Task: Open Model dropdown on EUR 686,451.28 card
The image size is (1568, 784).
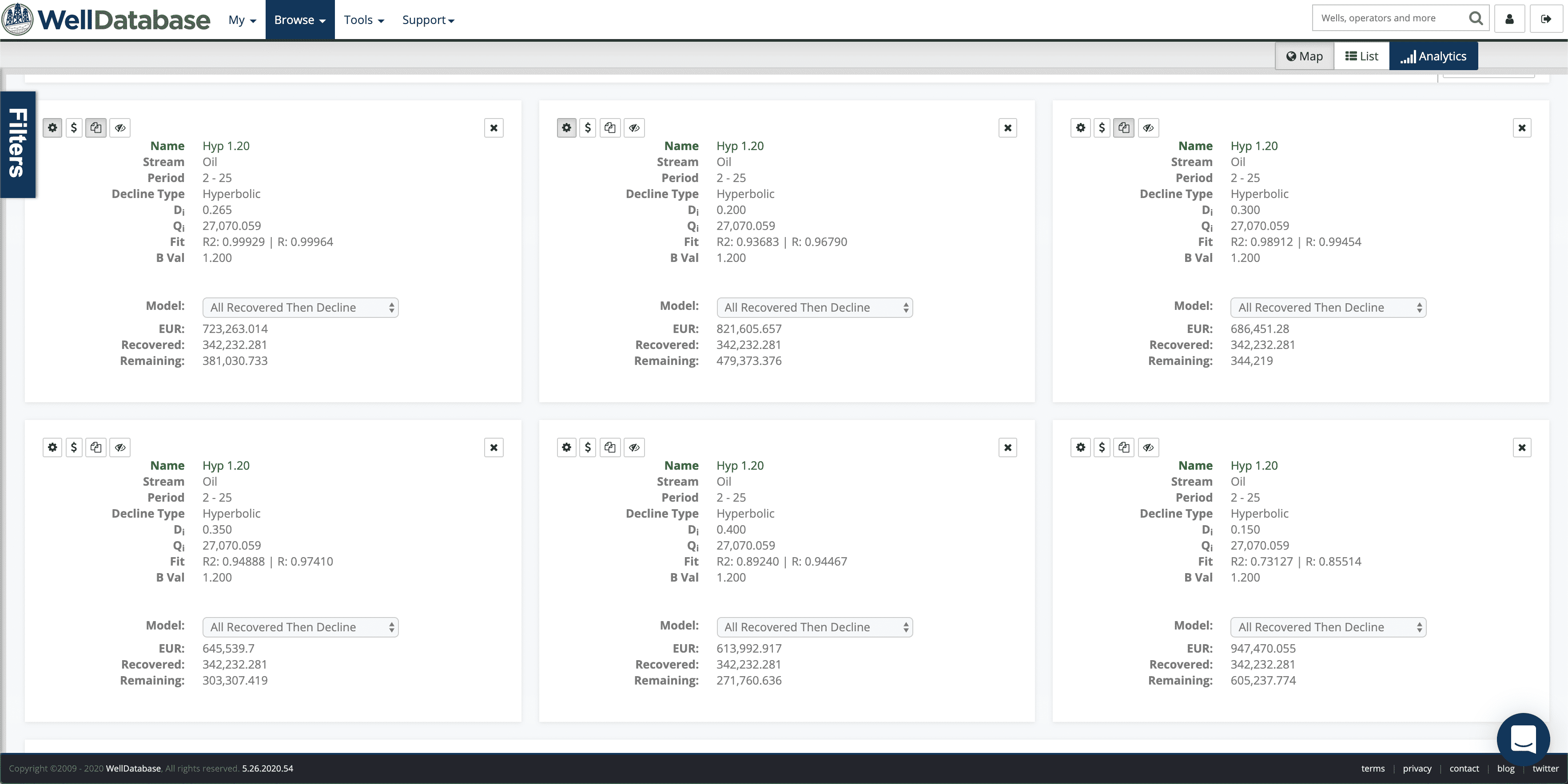Action: (1328, 308)
